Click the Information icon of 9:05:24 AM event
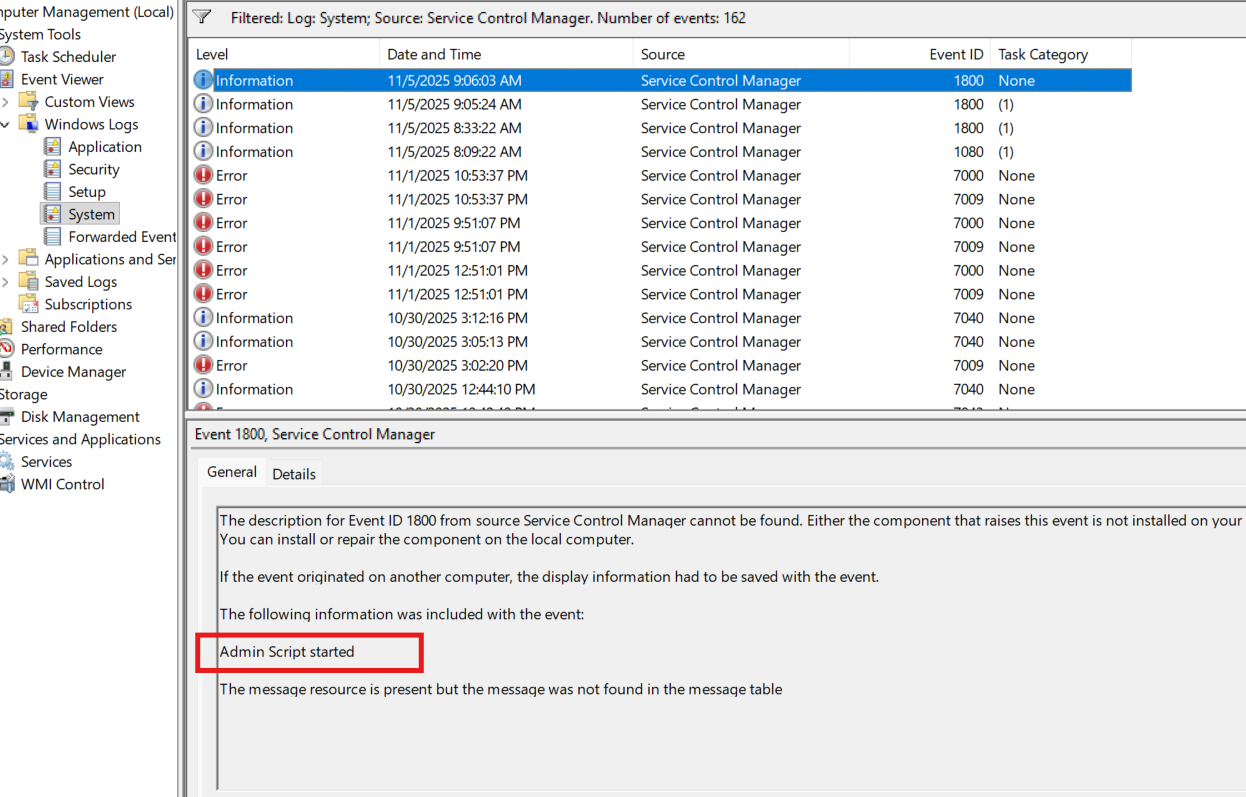The image size is (1246, 797). coord(203,104)
